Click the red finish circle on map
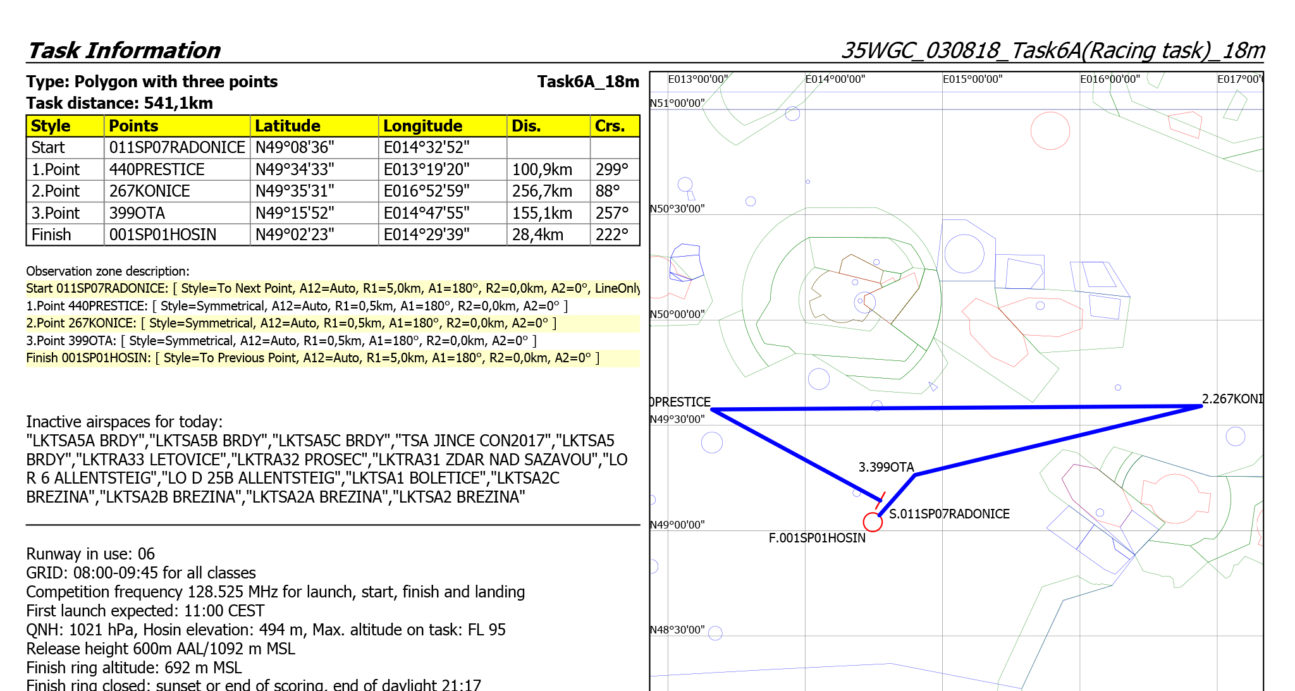The image size is (1295, 691). [872, 521]
